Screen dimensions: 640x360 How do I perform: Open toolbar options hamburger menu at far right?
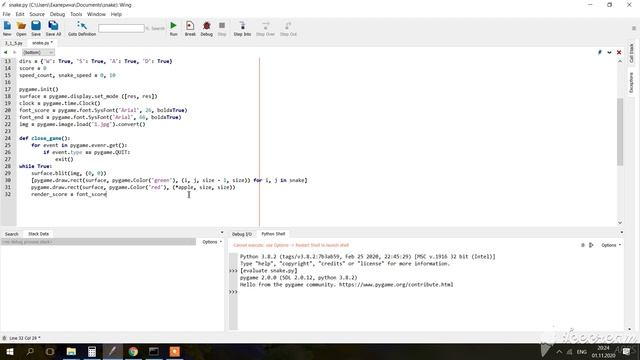click(634, 29)
